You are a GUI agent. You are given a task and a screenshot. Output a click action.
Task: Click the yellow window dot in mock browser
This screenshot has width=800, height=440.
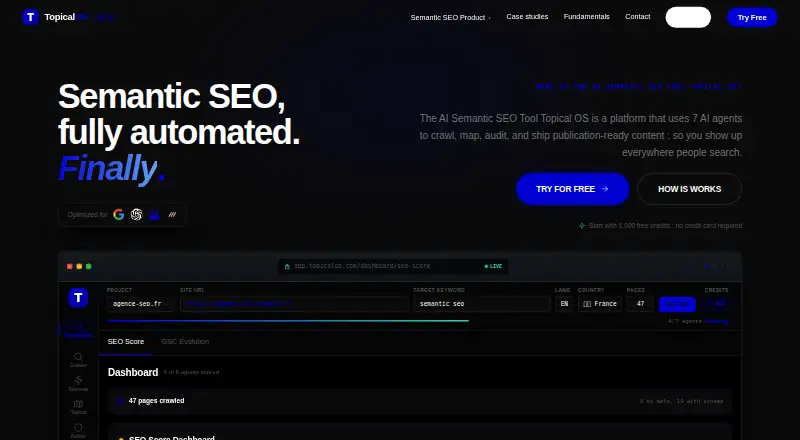pyautogui.click(x=79, y=266)
